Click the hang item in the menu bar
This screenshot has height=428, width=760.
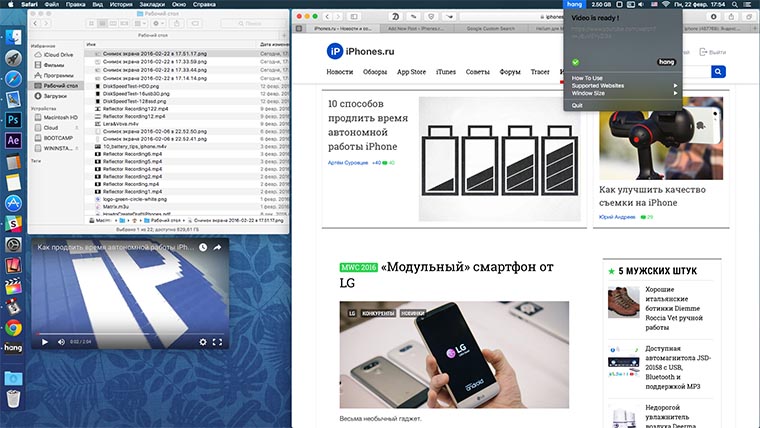(x=574, y=4)
